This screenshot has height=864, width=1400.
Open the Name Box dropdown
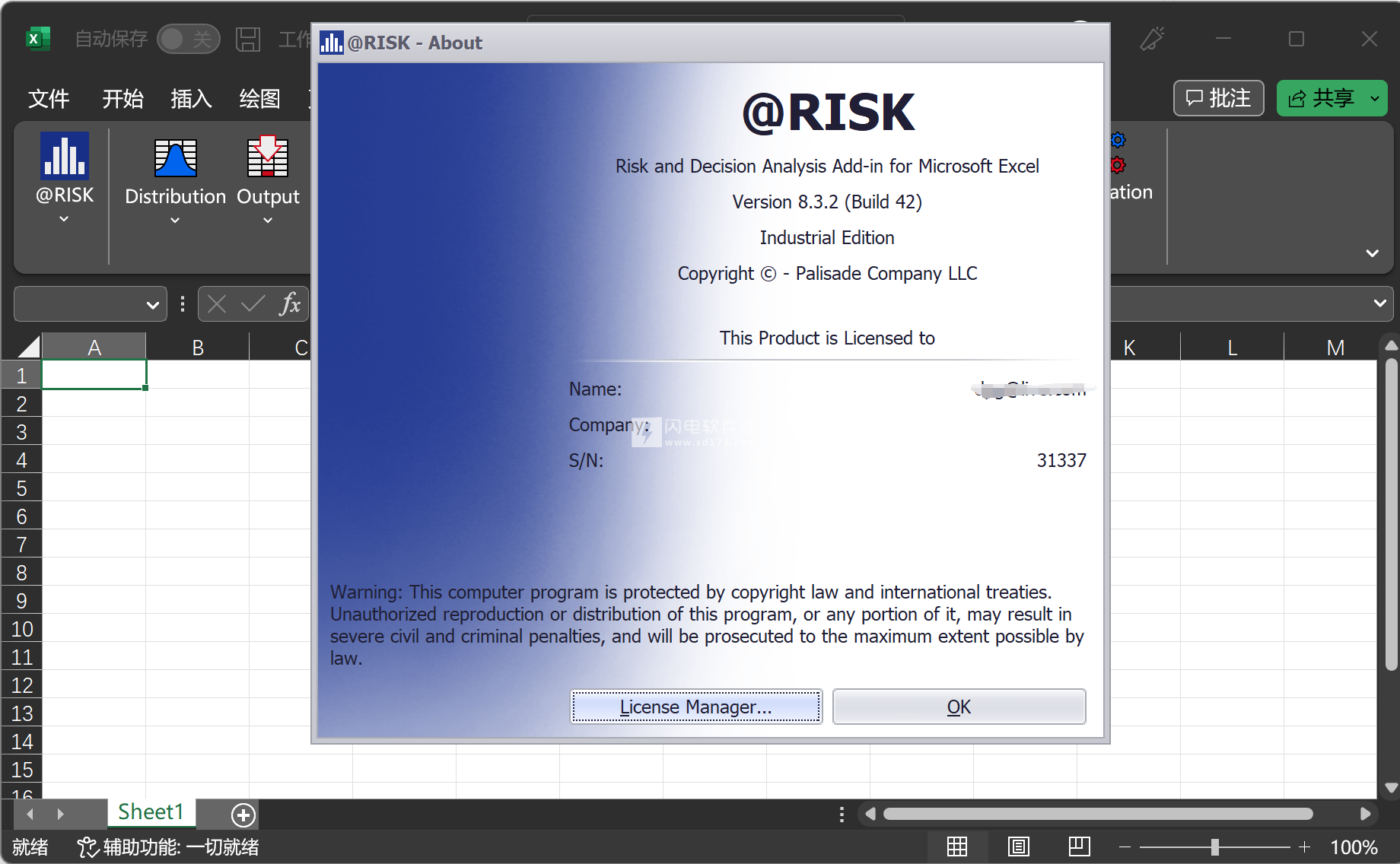152,305
